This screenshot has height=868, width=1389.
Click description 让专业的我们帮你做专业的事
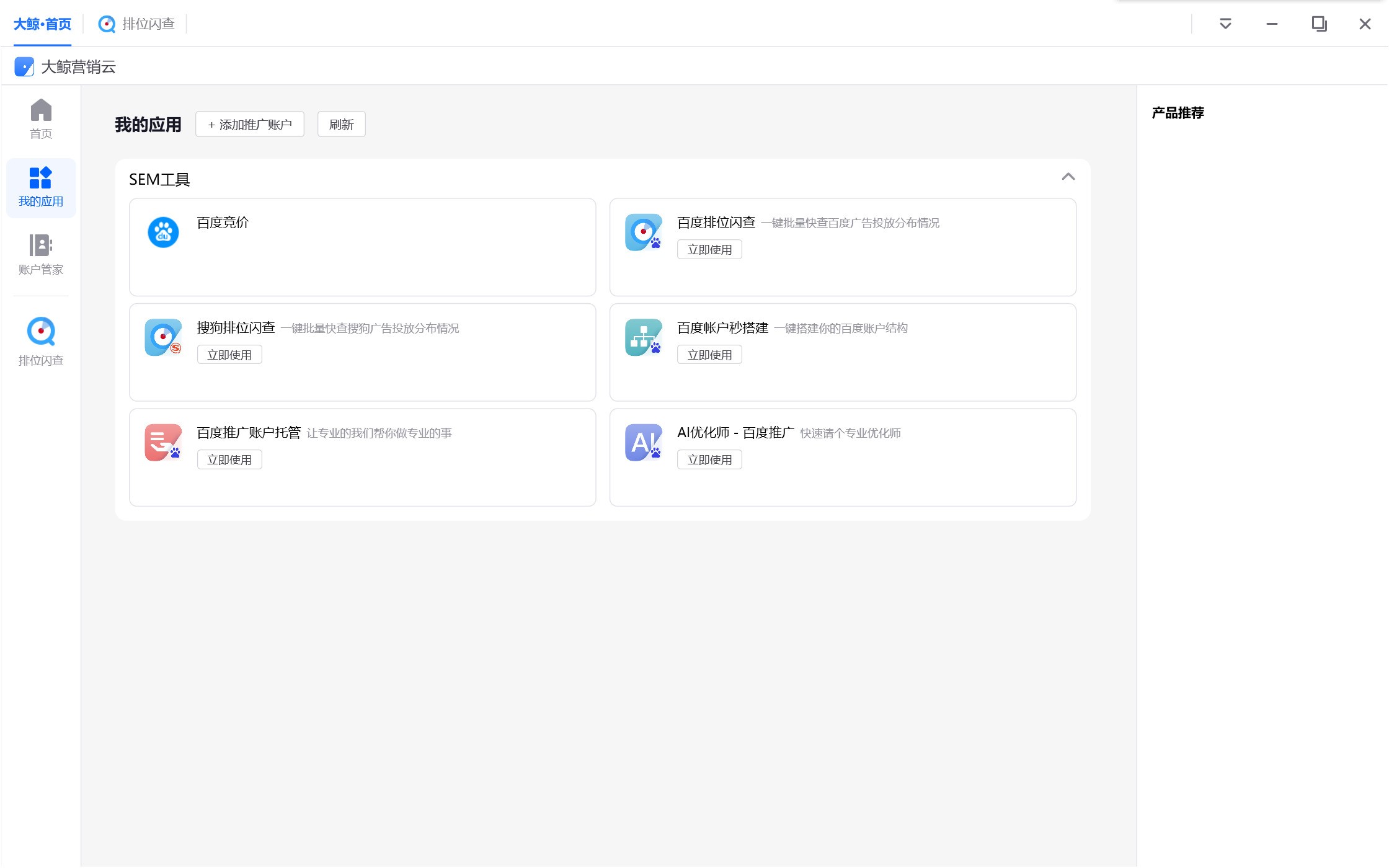(379, 433)
